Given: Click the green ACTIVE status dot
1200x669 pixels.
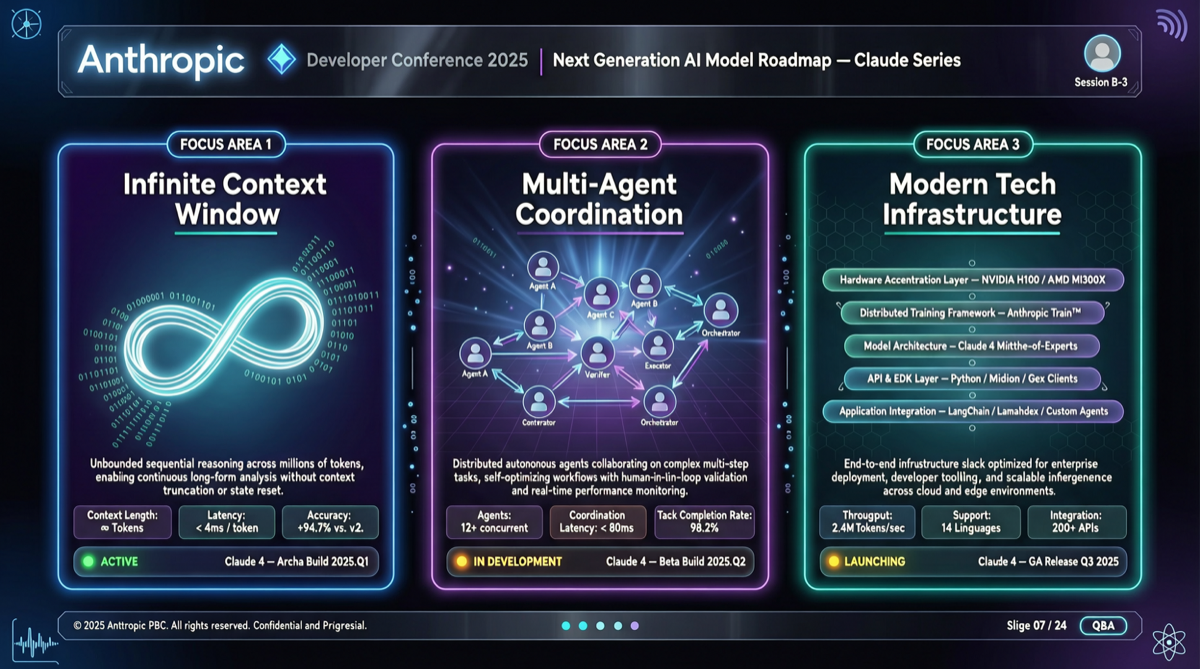Looking at the screenshot, I should click(x=88, y=562).
